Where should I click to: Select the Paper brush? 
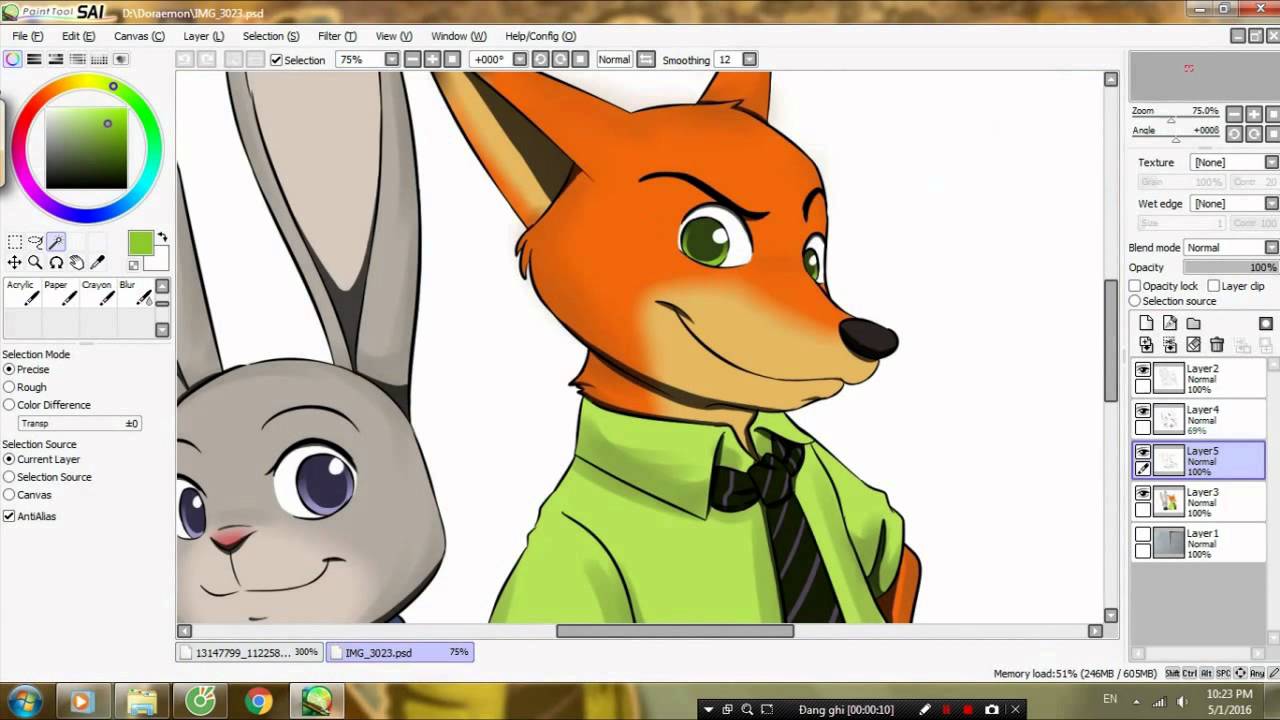coord(60,292)
